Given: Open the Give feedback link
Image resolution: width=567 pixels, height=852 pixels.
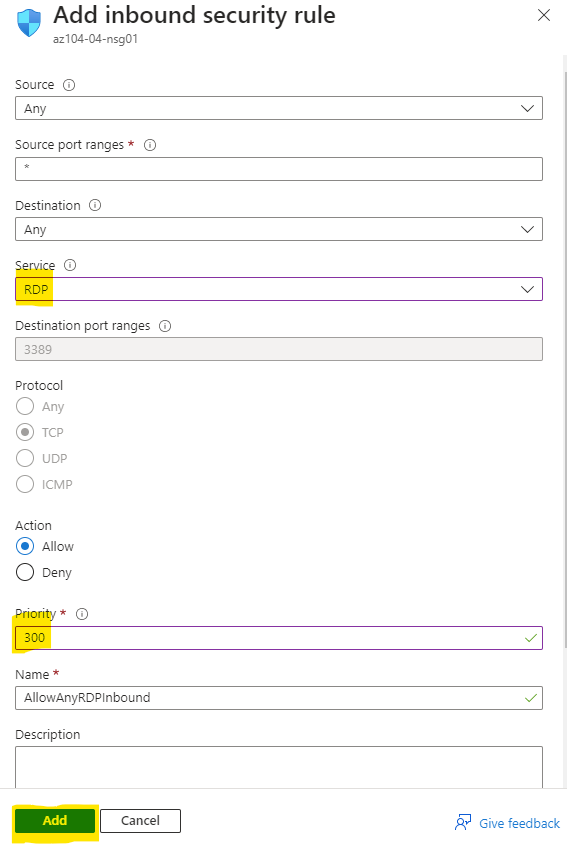Looking at the screenshot, I should click(519, 823).
